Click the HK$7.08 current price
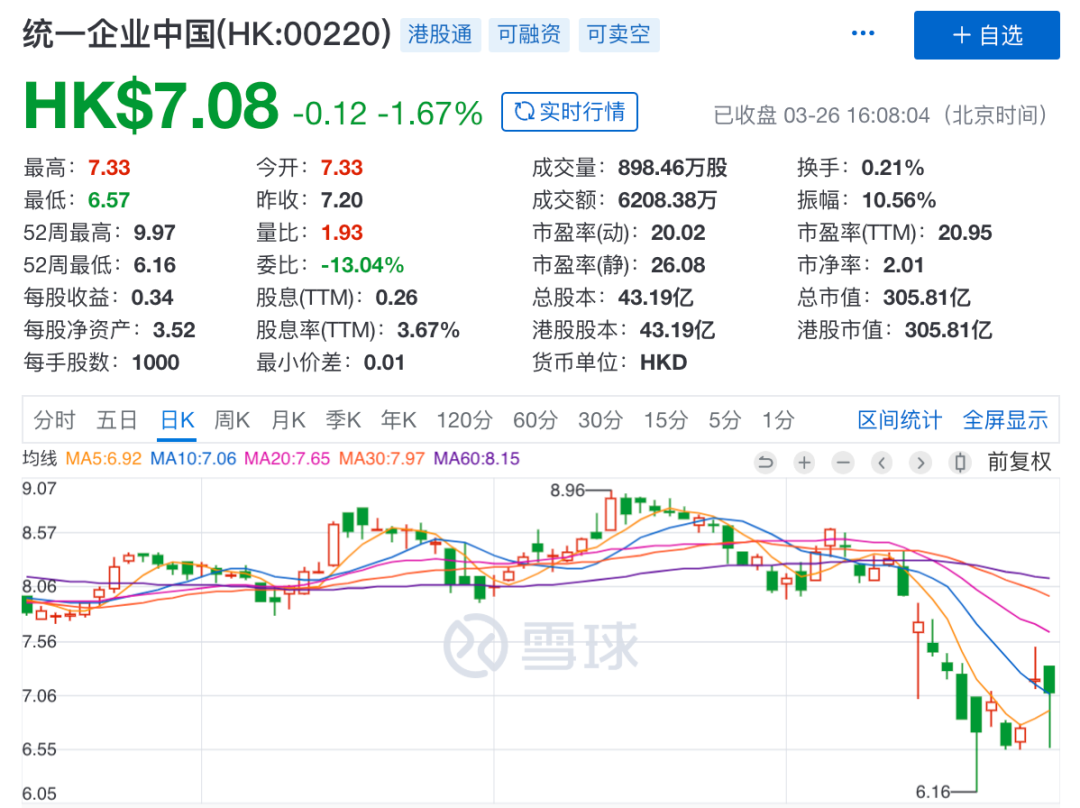 click(x=151, y=106)
